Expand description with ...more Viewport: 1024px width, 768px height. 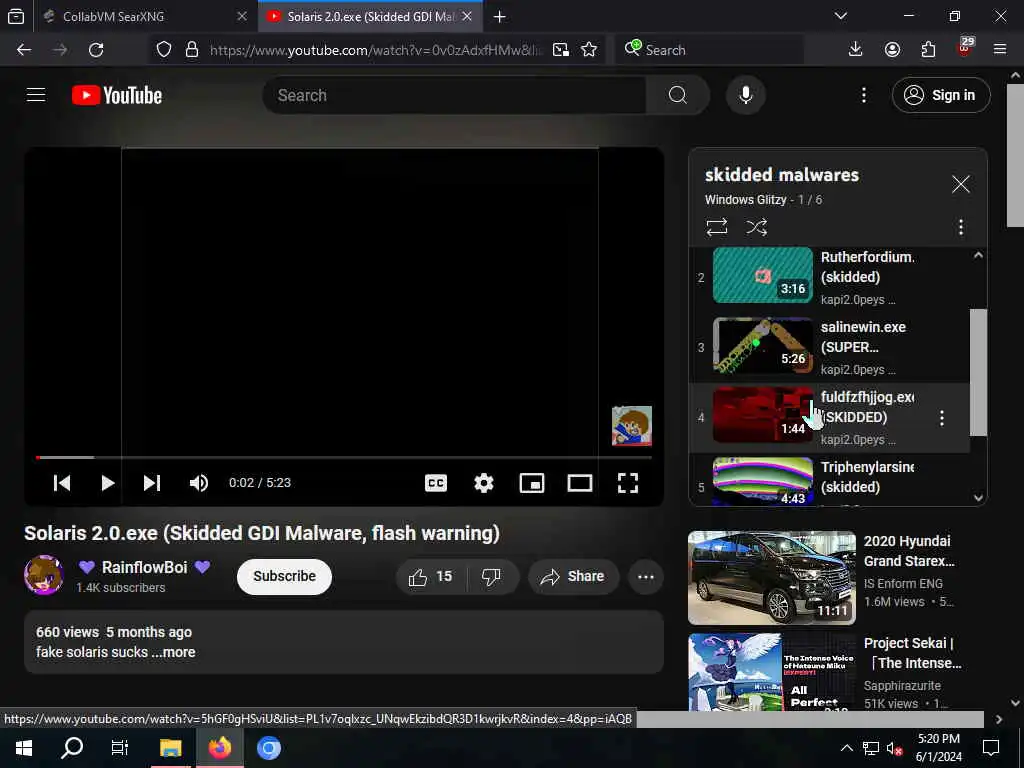(175, 652)
